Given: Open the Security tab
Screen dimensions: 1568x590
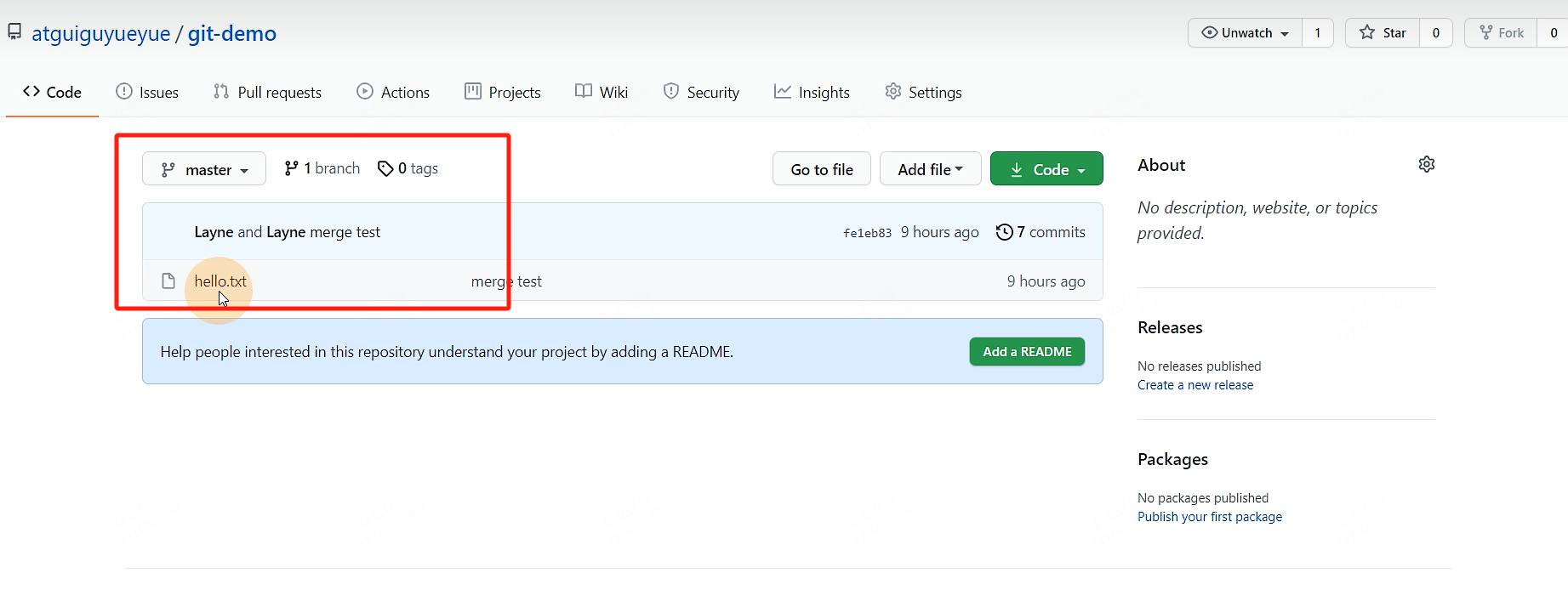Looking at the screenshot, I should tap(702, 92).
